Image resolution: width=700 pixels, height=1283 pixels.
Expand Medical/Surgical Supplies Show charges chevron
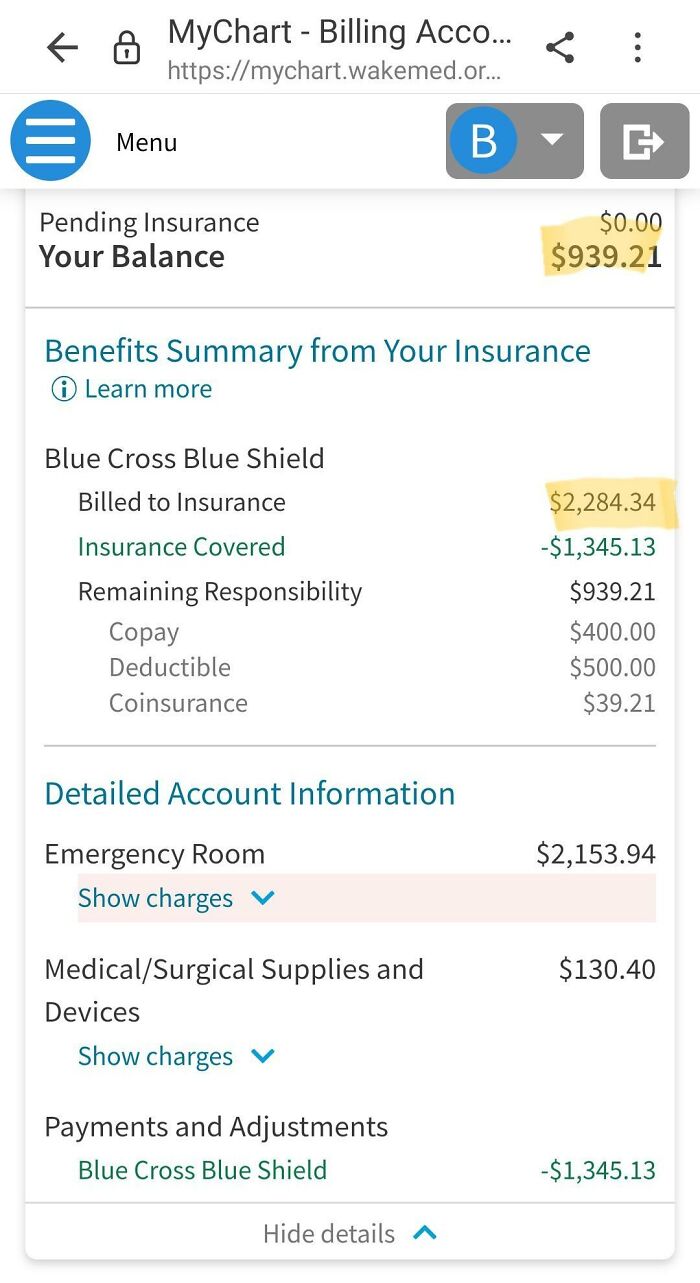pyautogui.click(x=263, y=1056)
